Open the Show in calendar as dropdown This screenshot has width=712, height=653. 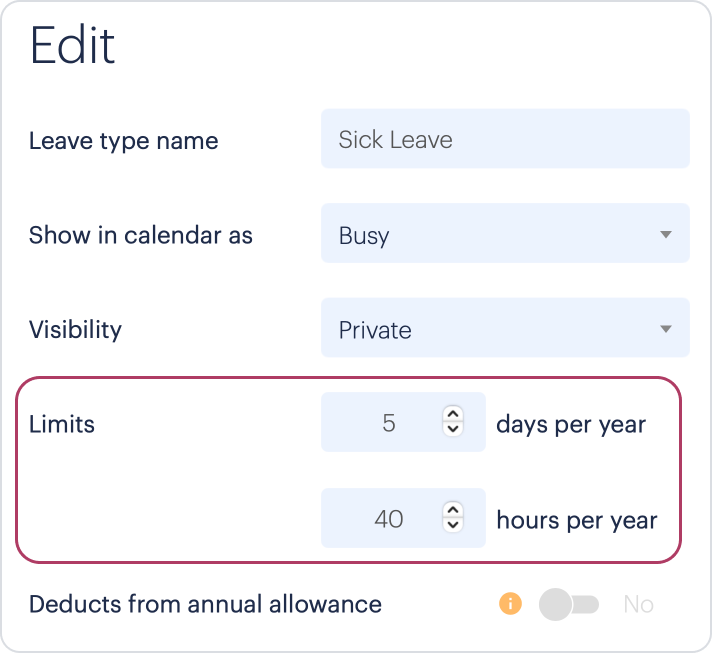click(x=505, y=233)
